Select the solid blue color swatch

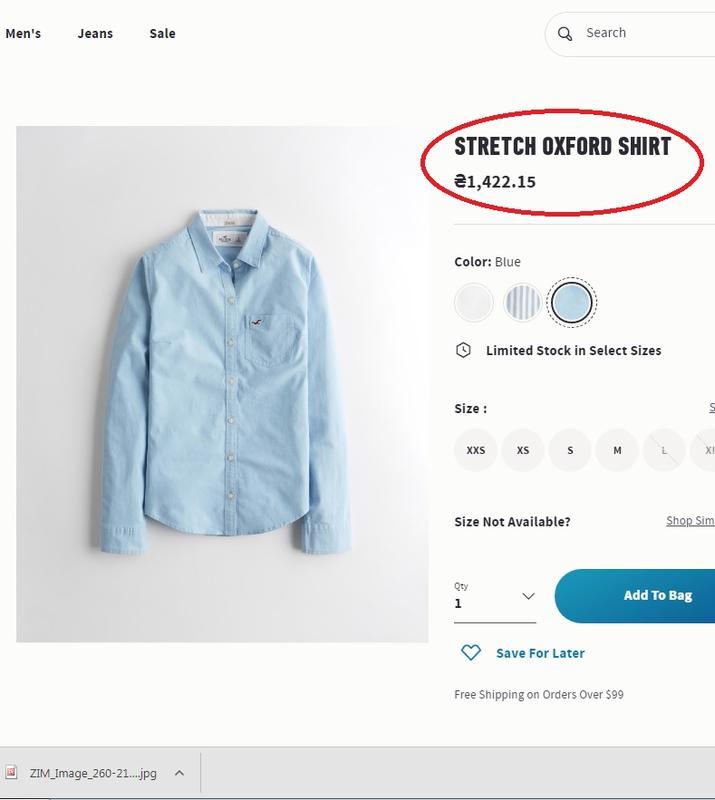coord(571,302)
